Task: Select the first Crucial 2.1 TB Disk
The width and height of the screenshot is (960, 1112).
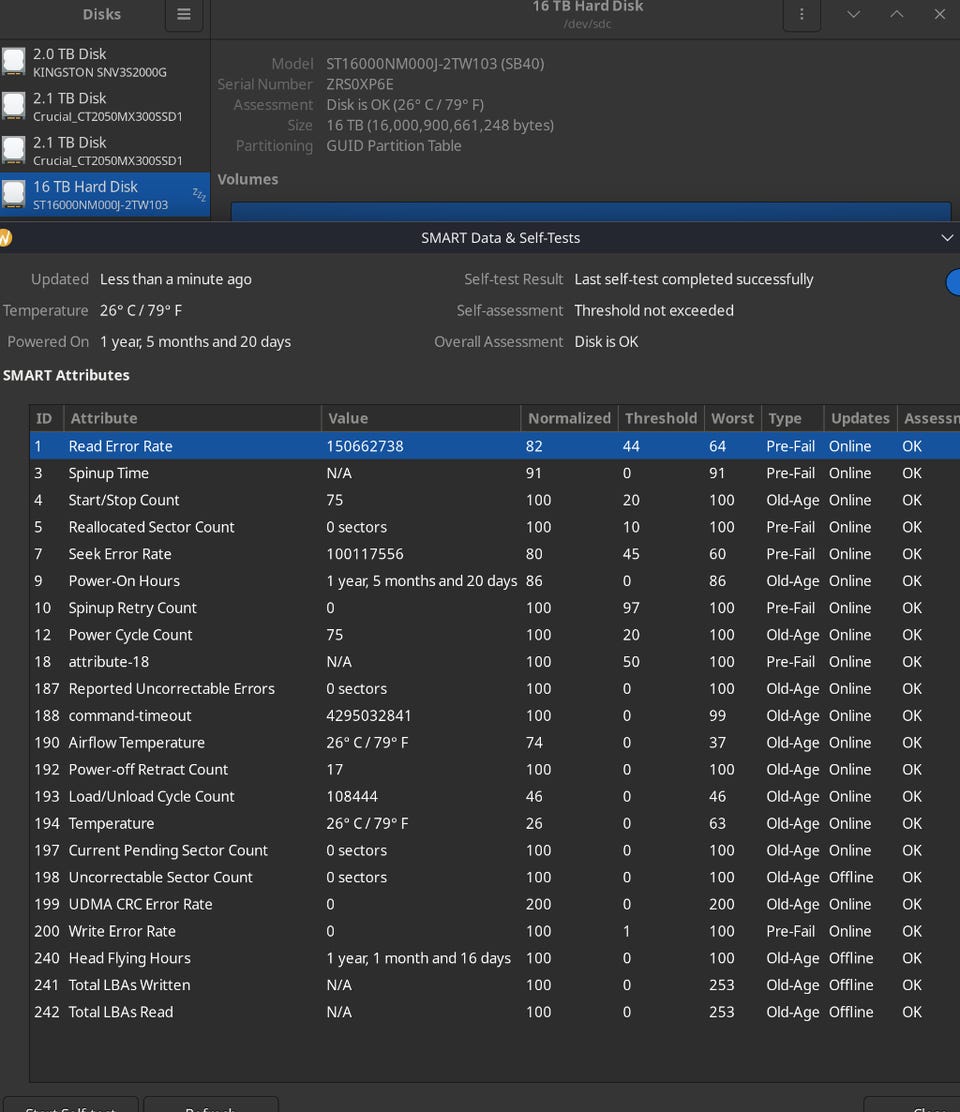Action: (x=105, y=106)
